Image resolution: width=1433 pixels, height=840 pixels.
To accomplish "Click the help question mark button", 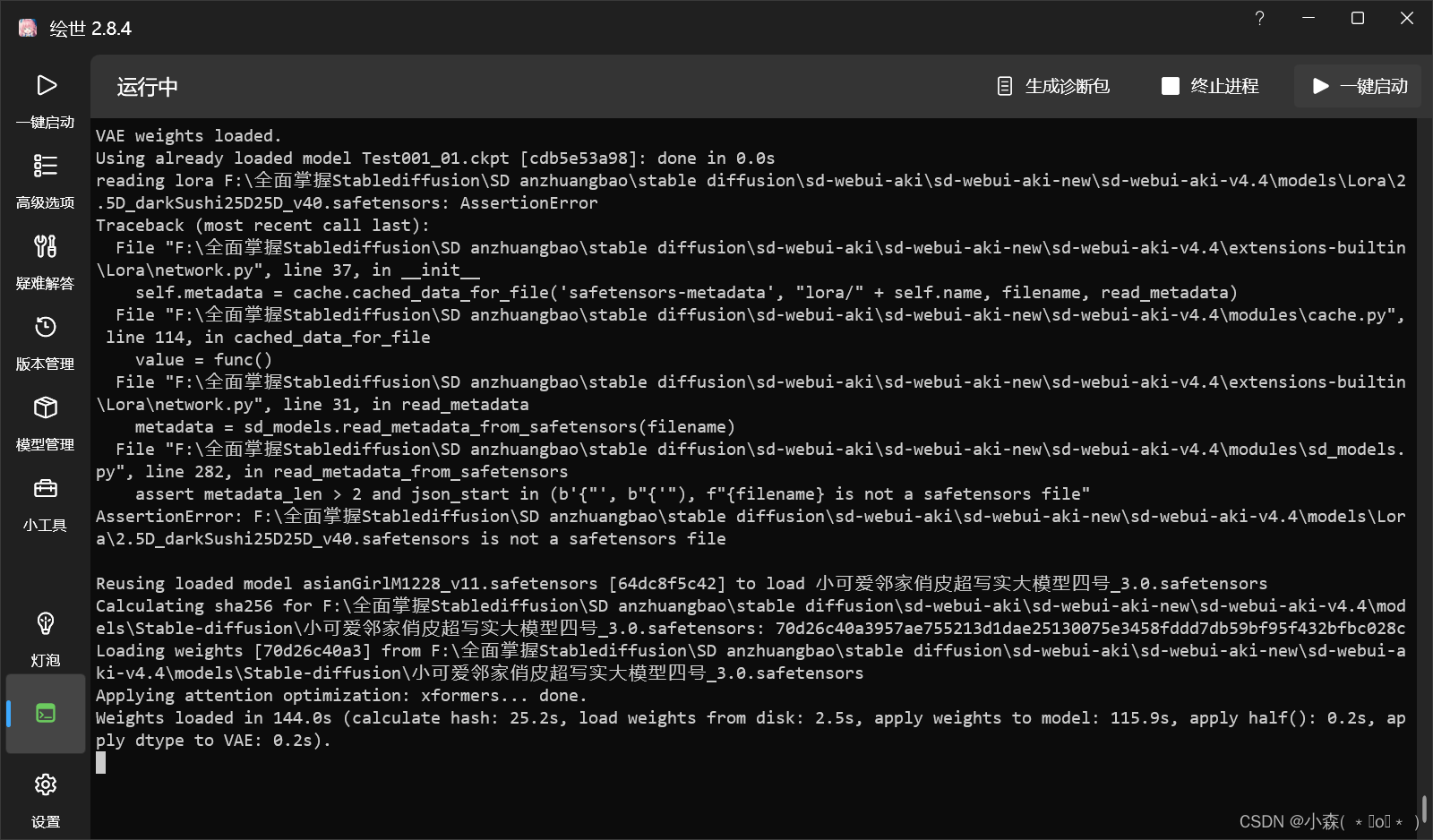I will point(1259,18).
